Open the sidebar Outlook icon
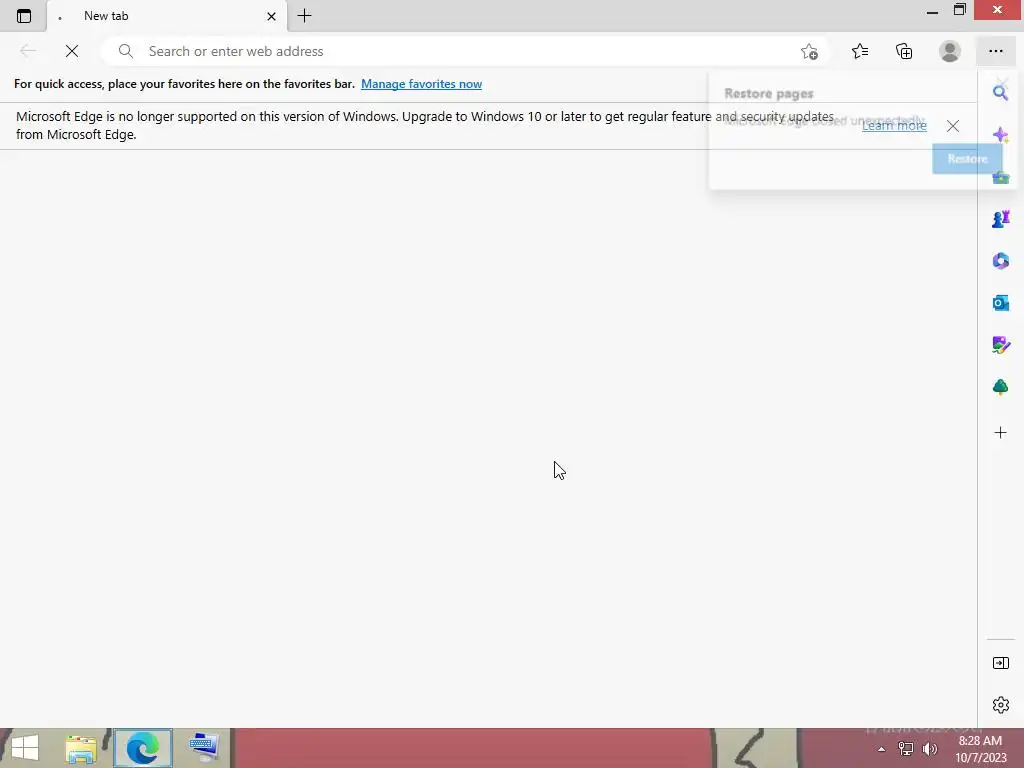This screenshot has height=768, width=1024. [1000, 302]
